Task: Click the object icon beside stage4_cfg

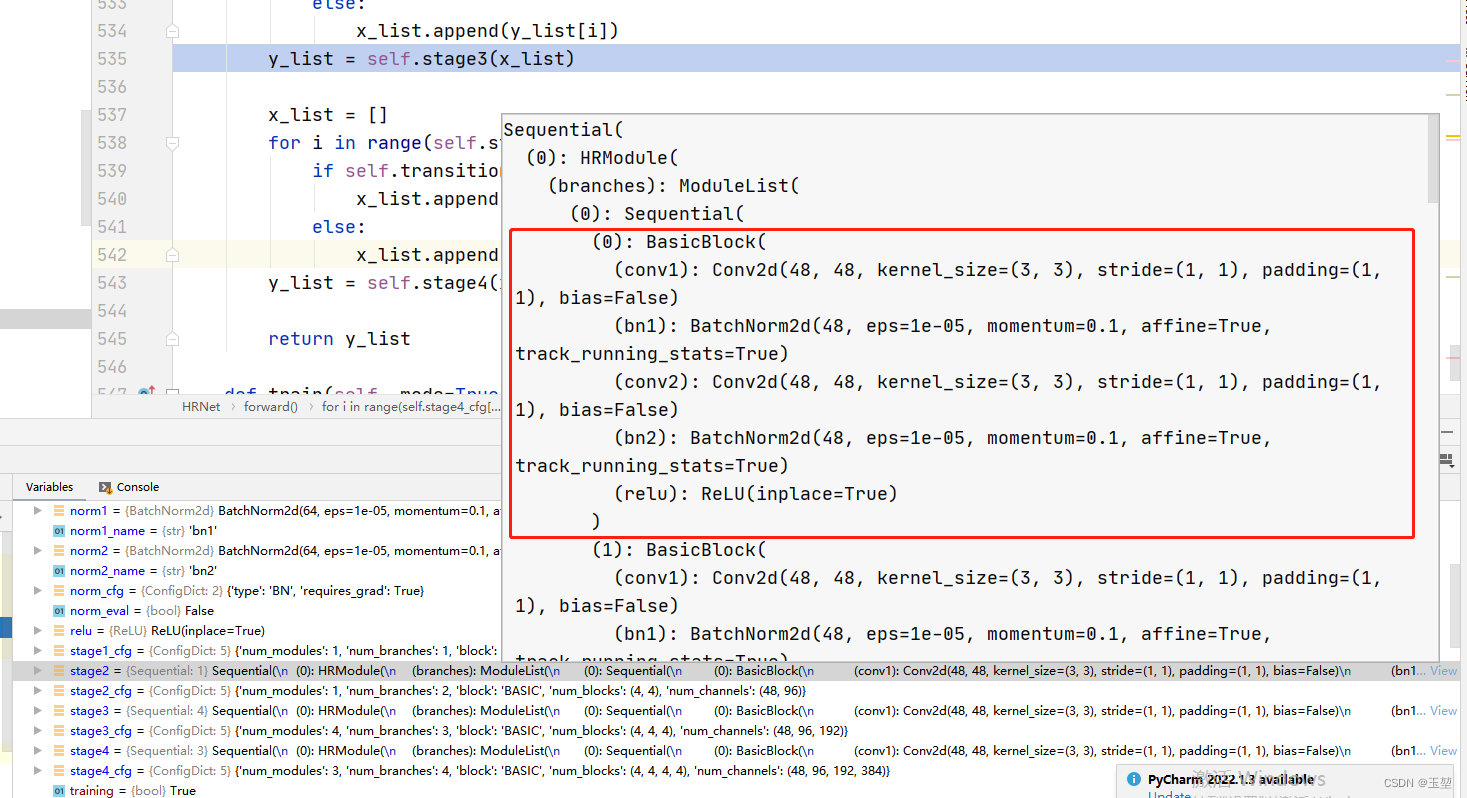Action: (x=59, y=771)
